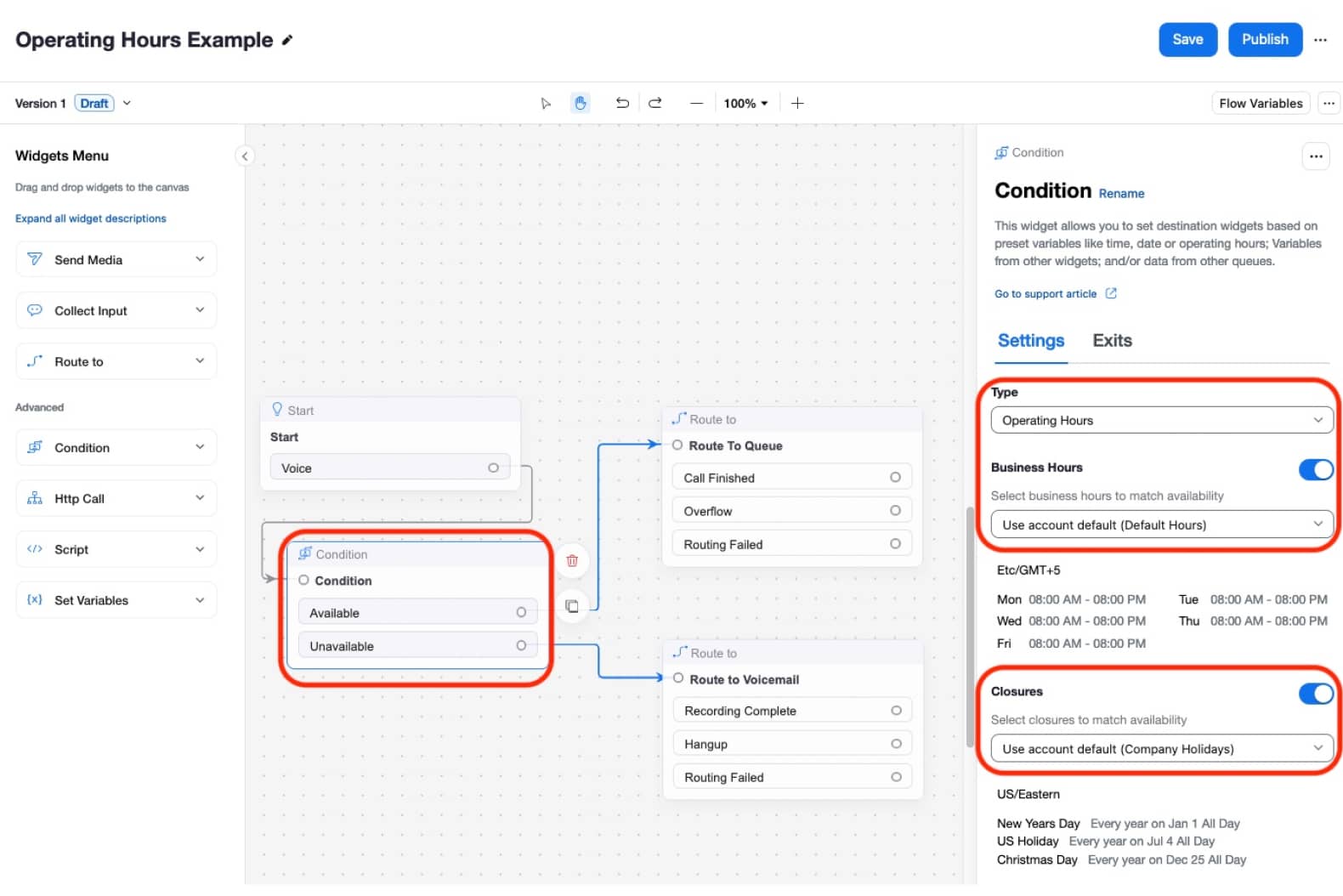Screen dimensions: 1343x896
Task: Collapse the Widgets Menu sidebar arrow
Action: 245,156
